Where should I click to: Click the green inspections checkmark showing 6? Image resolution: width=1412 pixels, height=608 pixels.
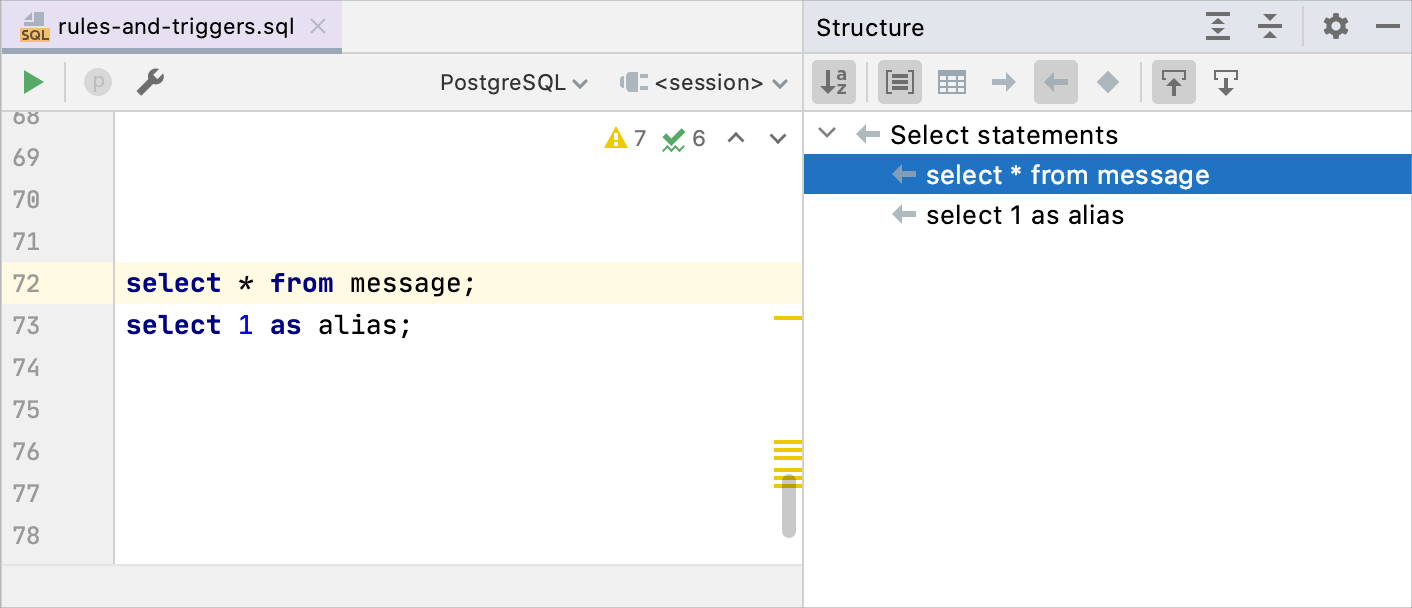pos(681,138)
